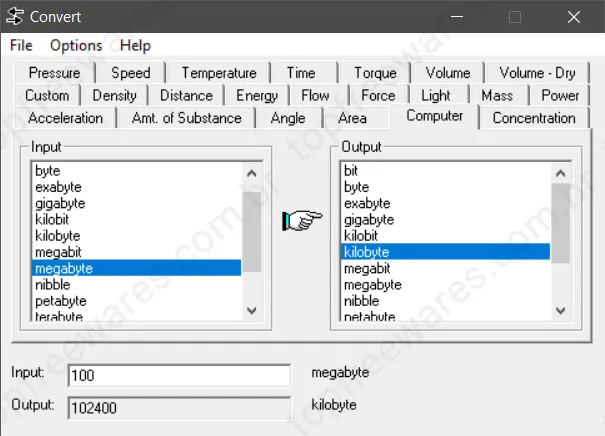
Task: Click the Output field showing 102400
Action: pos(179,408)
